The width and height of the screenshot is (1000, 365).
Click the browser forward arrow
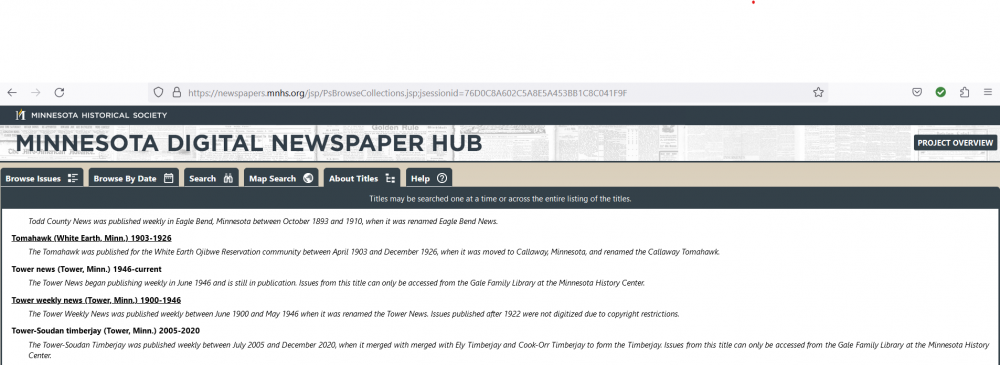pos(36,93)
